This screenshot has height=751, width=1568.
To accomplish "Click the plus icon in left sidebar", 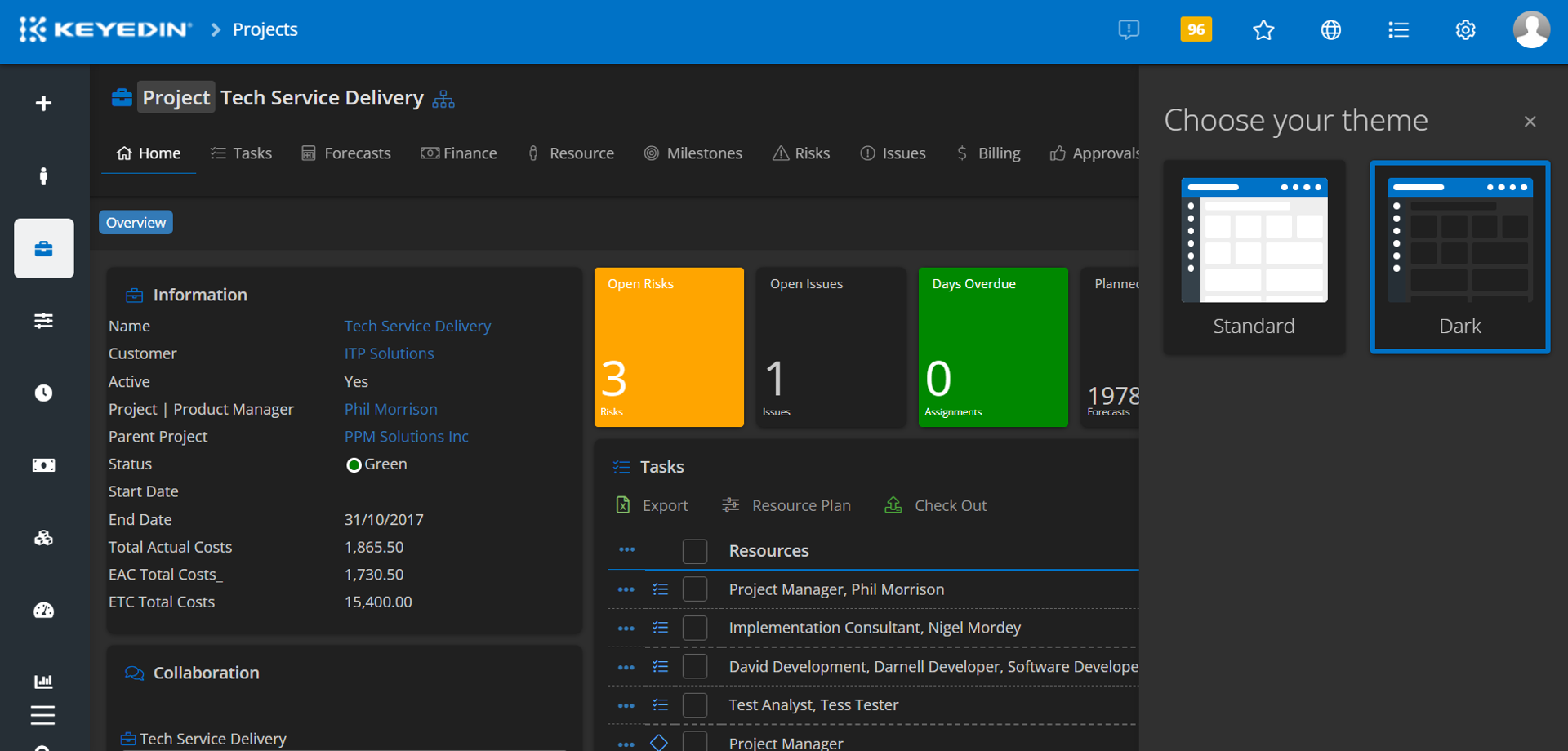I will pyautogui.click(x=43, y=103).
